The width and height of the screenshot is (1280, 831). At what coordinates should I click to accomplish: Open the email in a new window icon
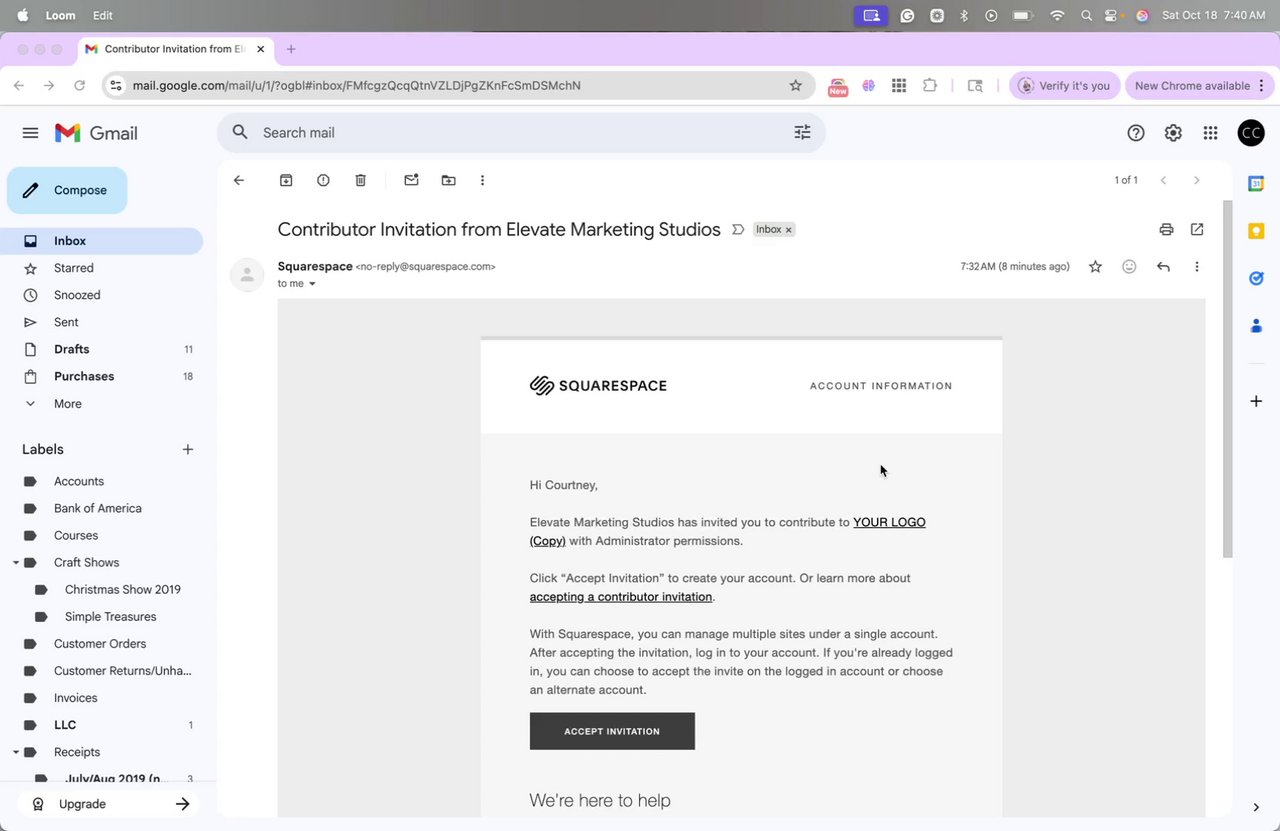(x=1197, y=229)
